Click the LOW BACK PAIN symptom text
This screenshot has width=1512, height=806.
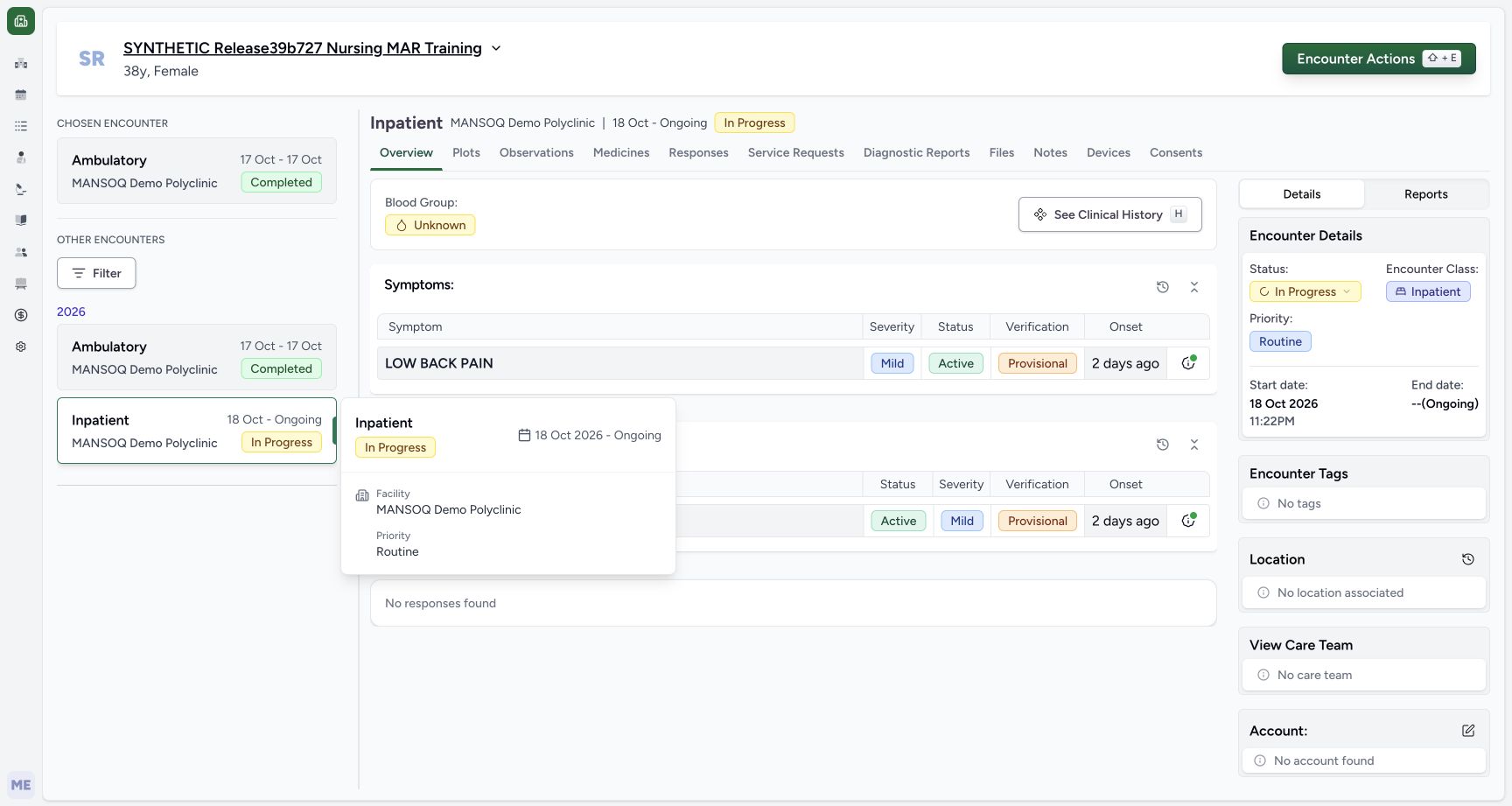[x=439, y=363]
